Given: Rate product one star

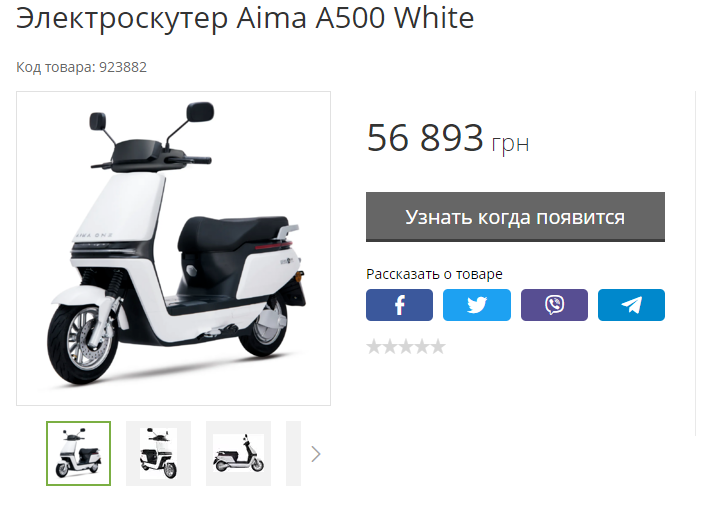Looking at the screenshot, I should [x=374, y=346].
